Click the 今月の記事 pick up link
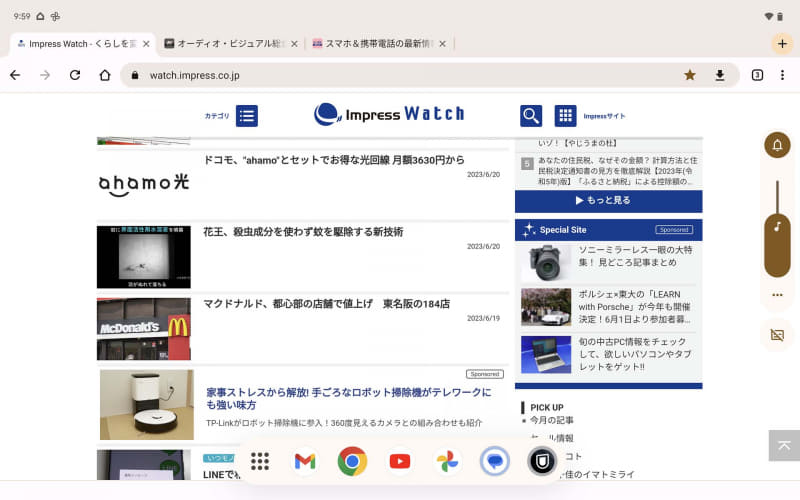Viewport: 800px width, 500px height. coord(552,420)
